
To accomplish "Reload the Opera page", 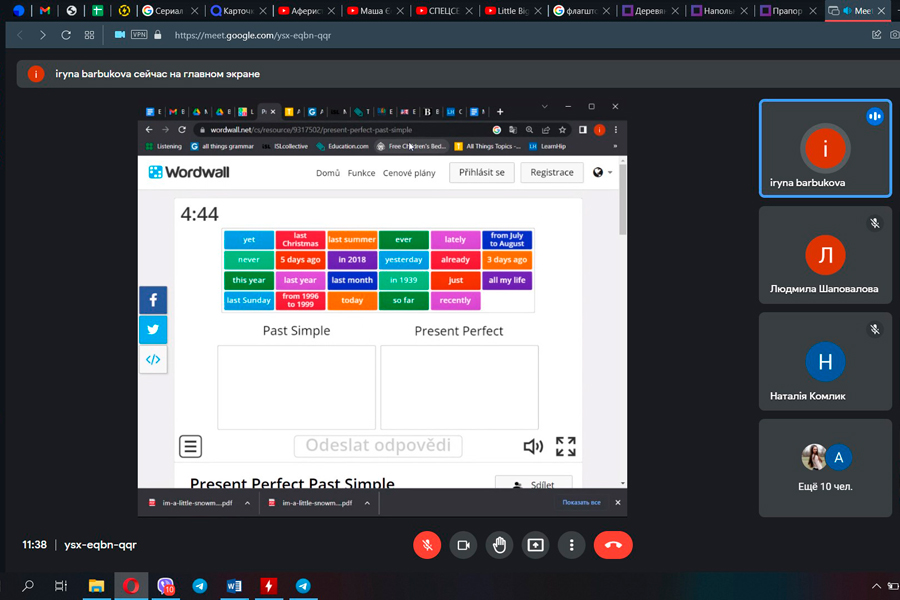I will point(66,35).
